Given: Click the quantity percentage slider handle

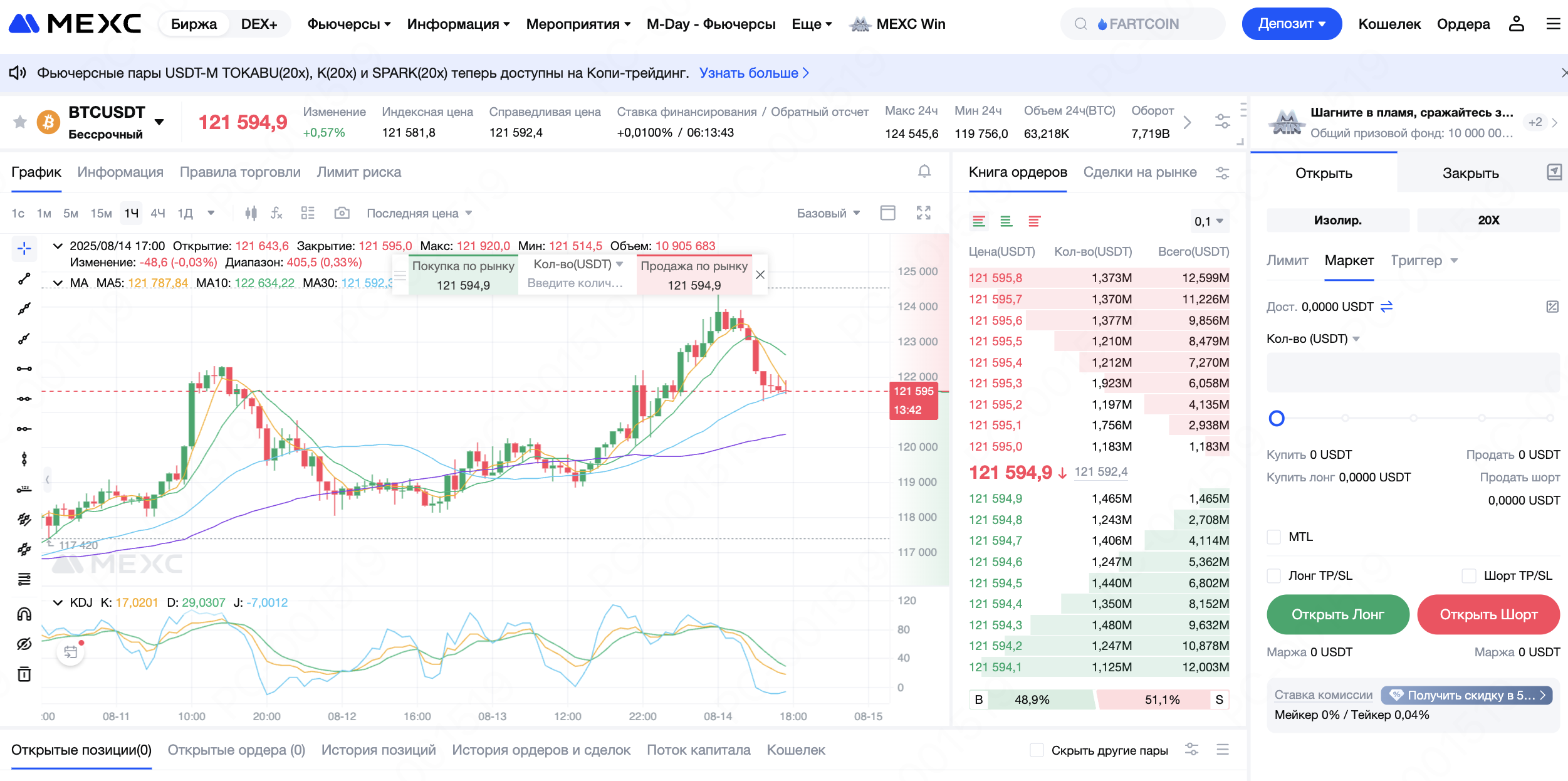Looking at the screenshot, I should tap(1277, 418).
